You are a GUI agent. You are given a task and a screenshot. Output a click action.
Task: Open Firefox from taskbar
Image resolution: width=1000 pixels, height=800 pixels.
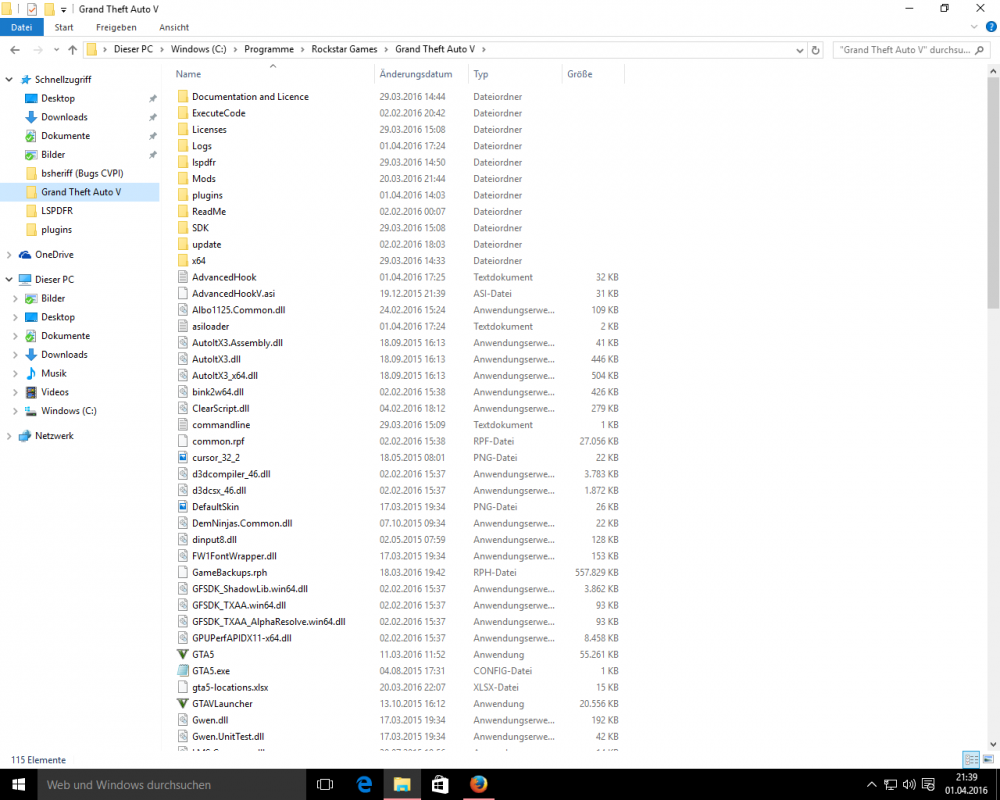(x=478, y=784)
